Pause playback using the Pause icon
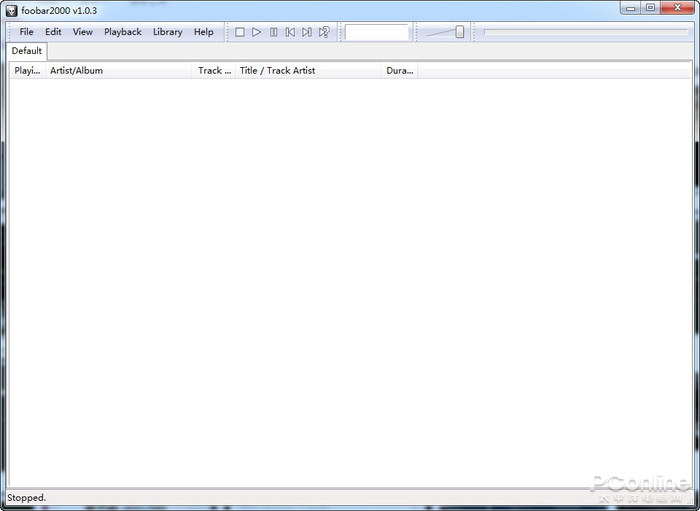Viewport: 700px width, 511px height. [273, 32]
